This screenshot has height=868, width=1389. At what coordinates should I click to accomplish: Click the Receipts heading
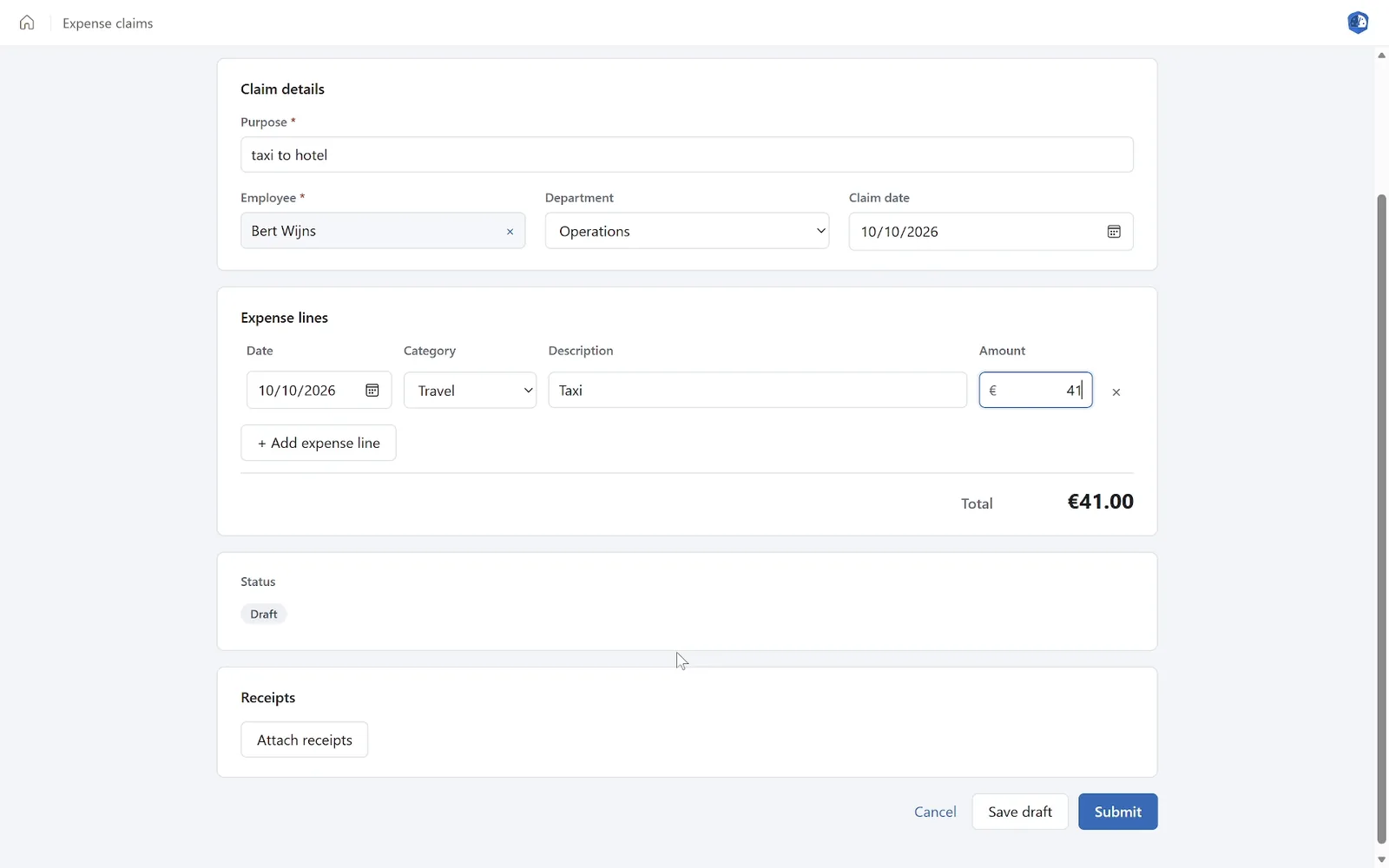[267, 698]
